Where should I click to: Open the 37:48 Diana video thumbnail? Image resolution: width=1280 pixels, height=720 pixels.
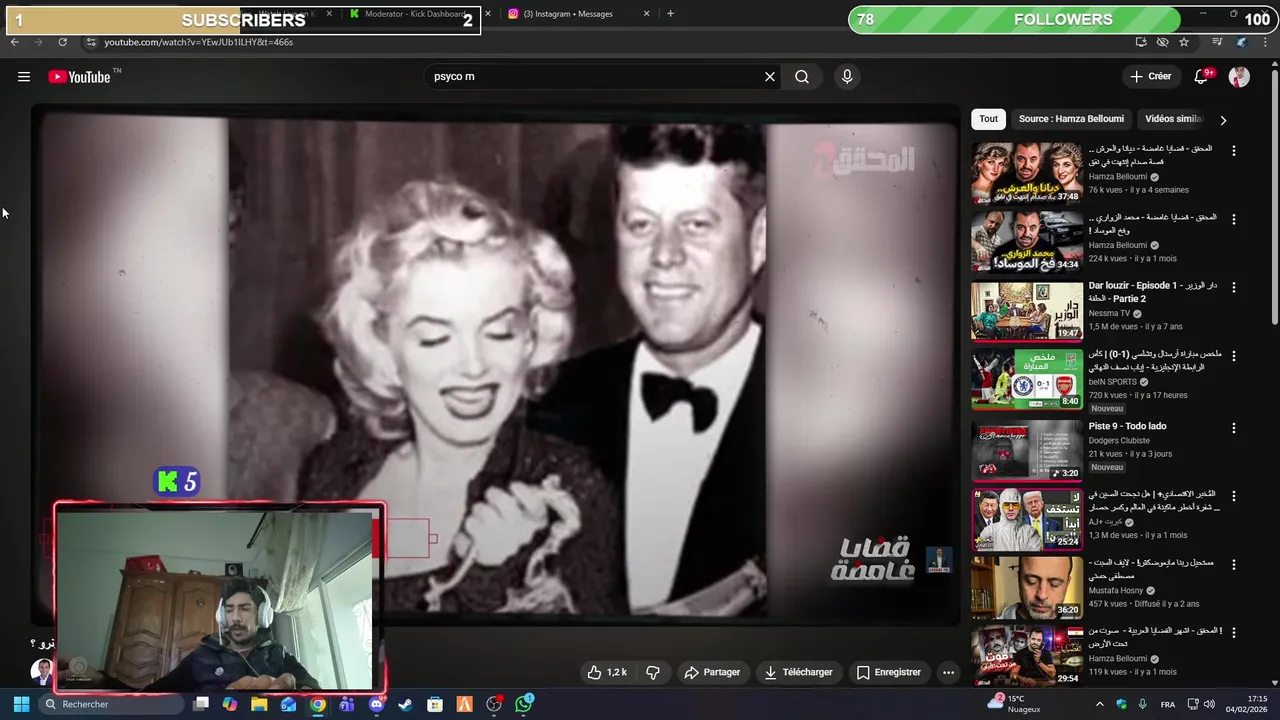[1027, 173]
